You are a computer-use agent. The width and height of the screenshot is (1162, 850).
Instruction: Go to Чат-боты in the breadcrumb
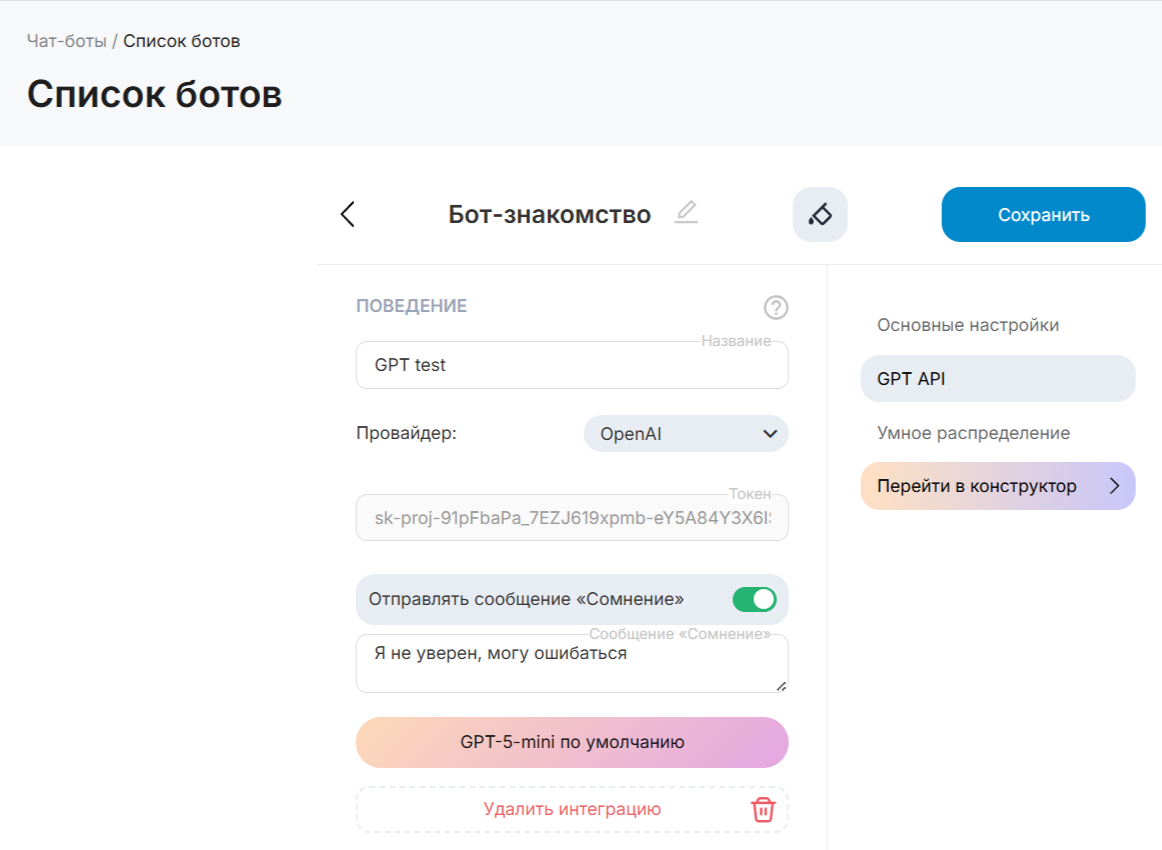click(x=66, y=41)
